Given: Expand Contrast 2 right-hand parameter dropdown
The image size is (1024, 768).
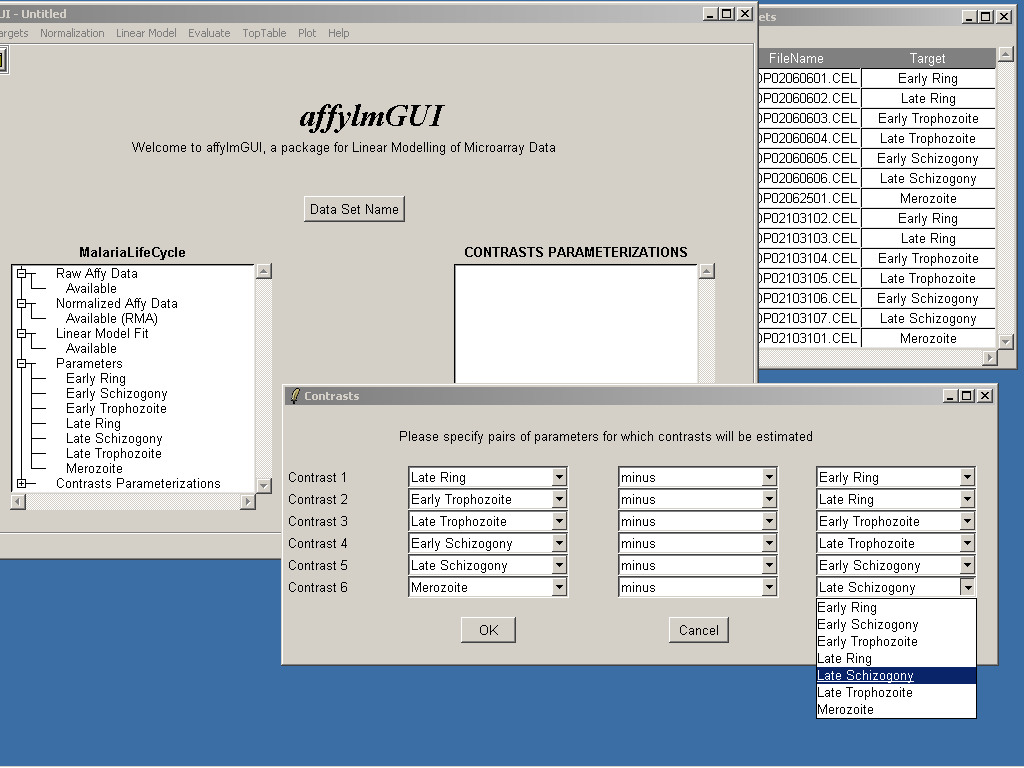Looking at the screenshot, I should click(x=967, y=500).
